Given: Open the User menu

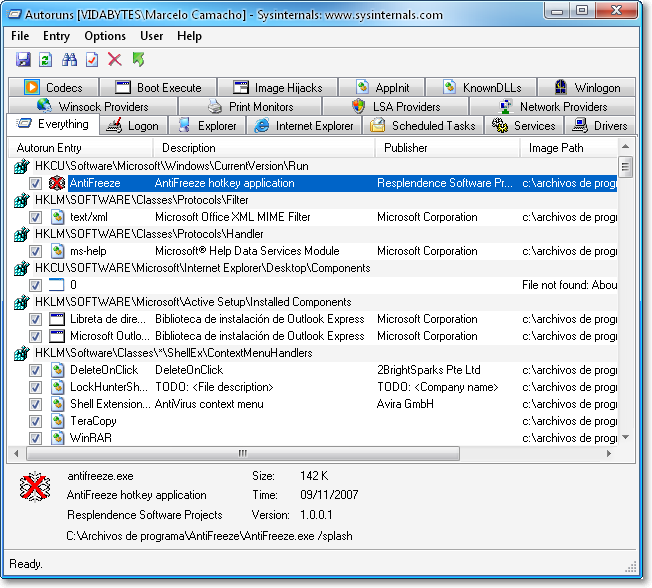Looking at the screenshot, I should click(x=151, y=36).
